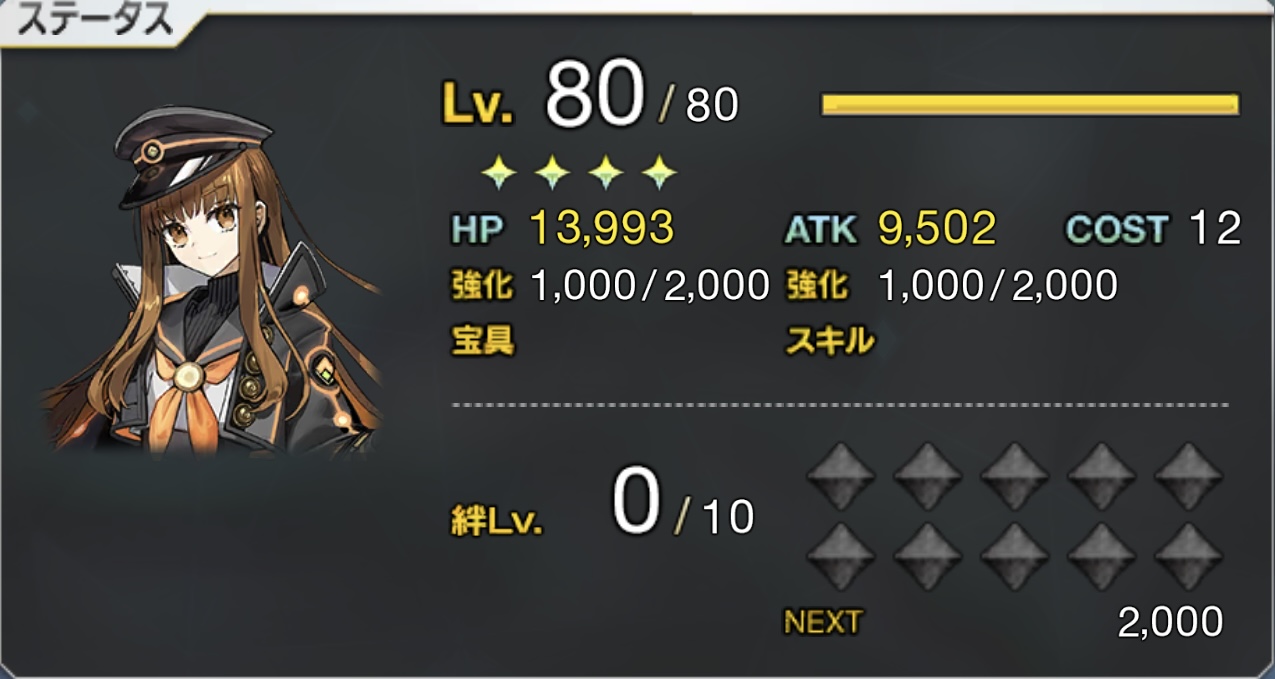
Task: Click the 宝具 label
Action: click(x=482, y=342)
